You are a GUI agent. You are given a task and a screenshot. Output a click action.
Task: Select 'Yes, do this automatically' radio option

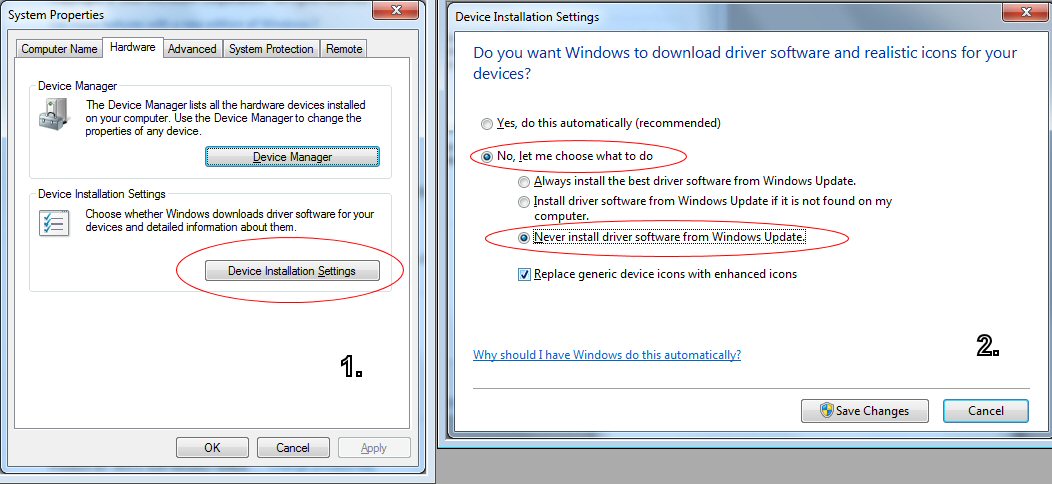click(x=600, y=124)
